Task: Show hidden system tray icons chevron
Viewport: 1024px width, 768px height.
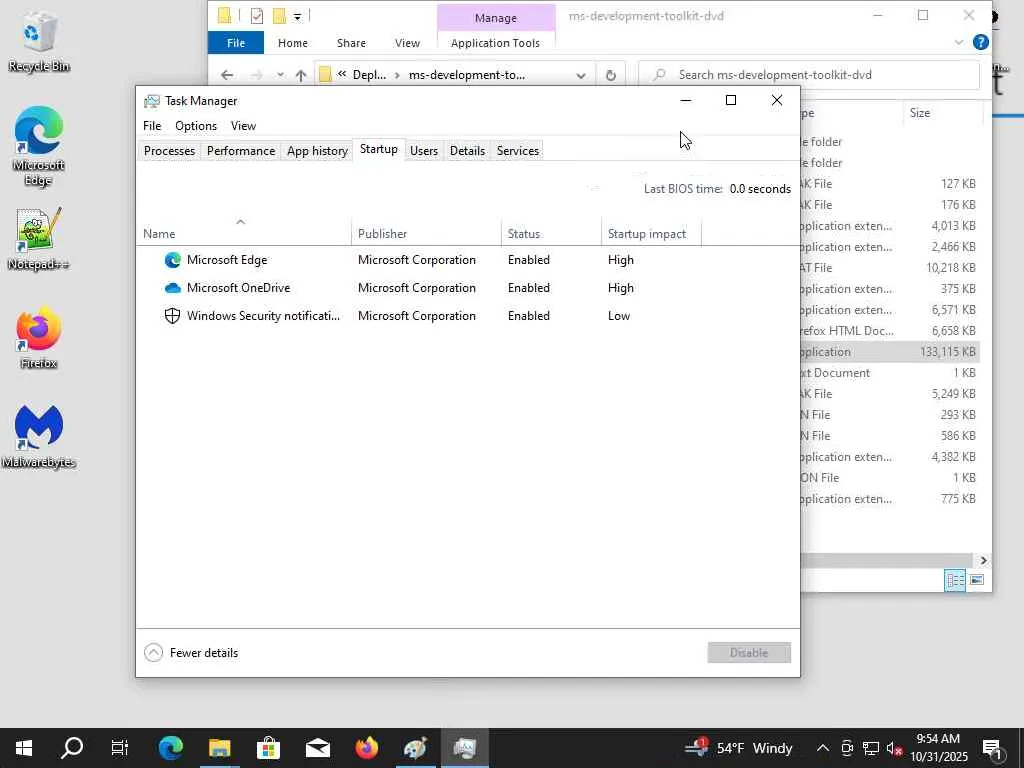Action: click(x=823, y=748)
